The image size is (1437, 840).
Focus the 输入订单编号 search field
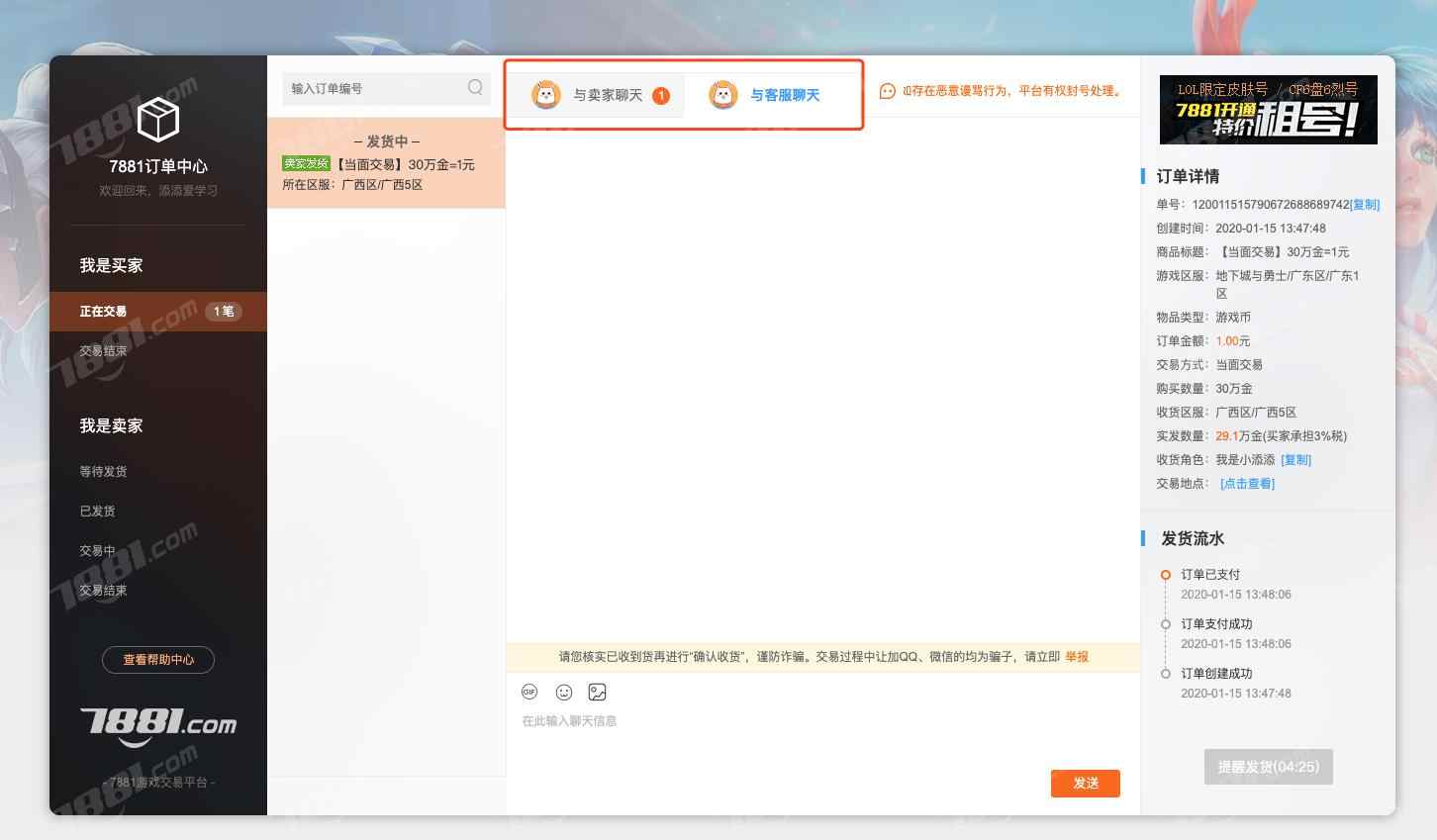pos(386,88)
